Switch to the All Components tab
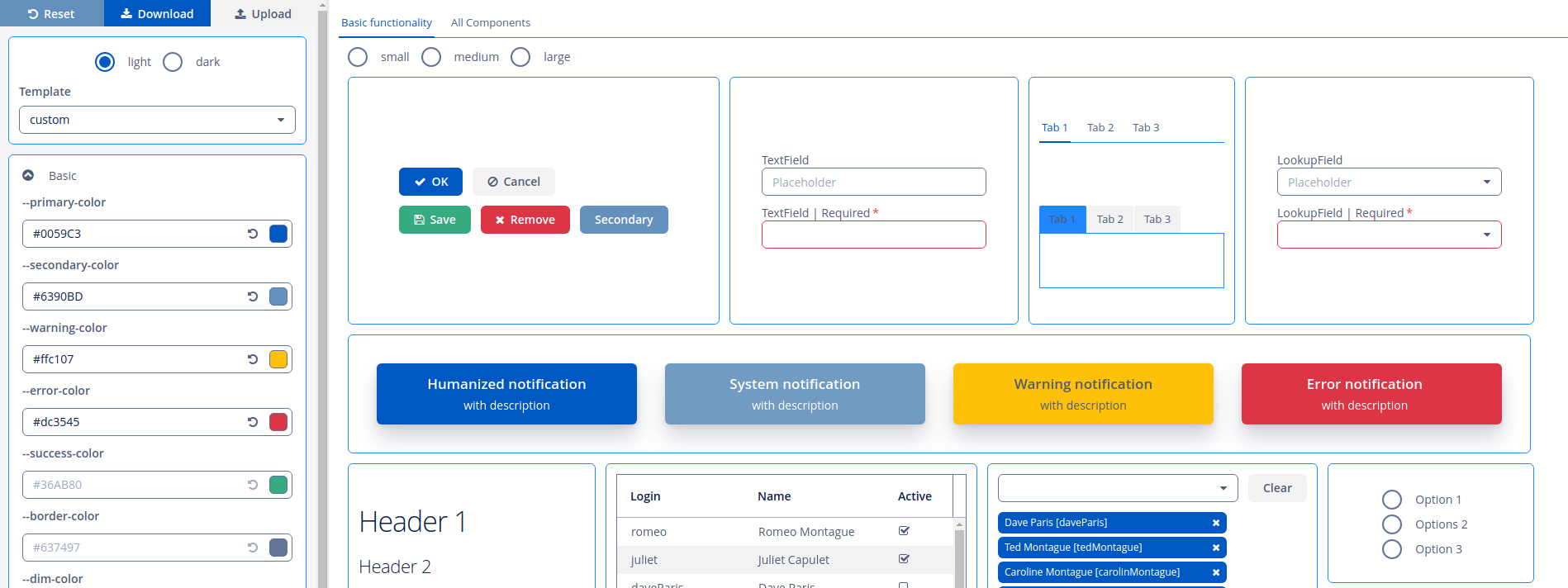 491,23
